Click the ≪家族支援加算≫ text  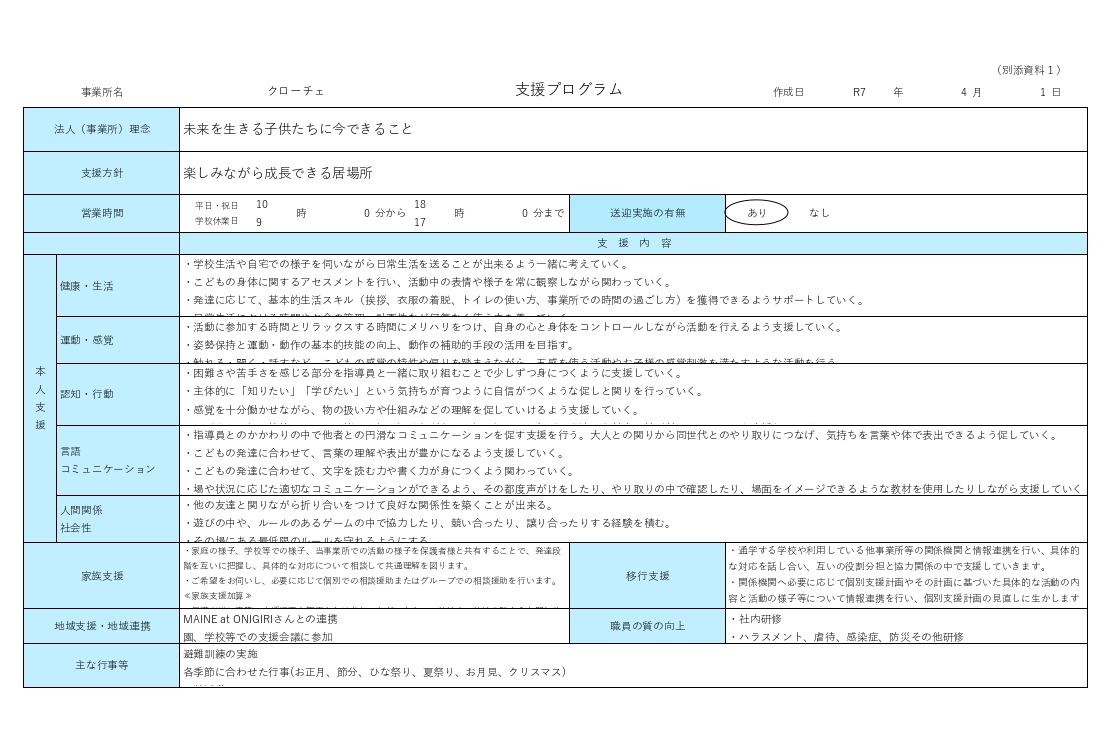[x=217, y=596]
